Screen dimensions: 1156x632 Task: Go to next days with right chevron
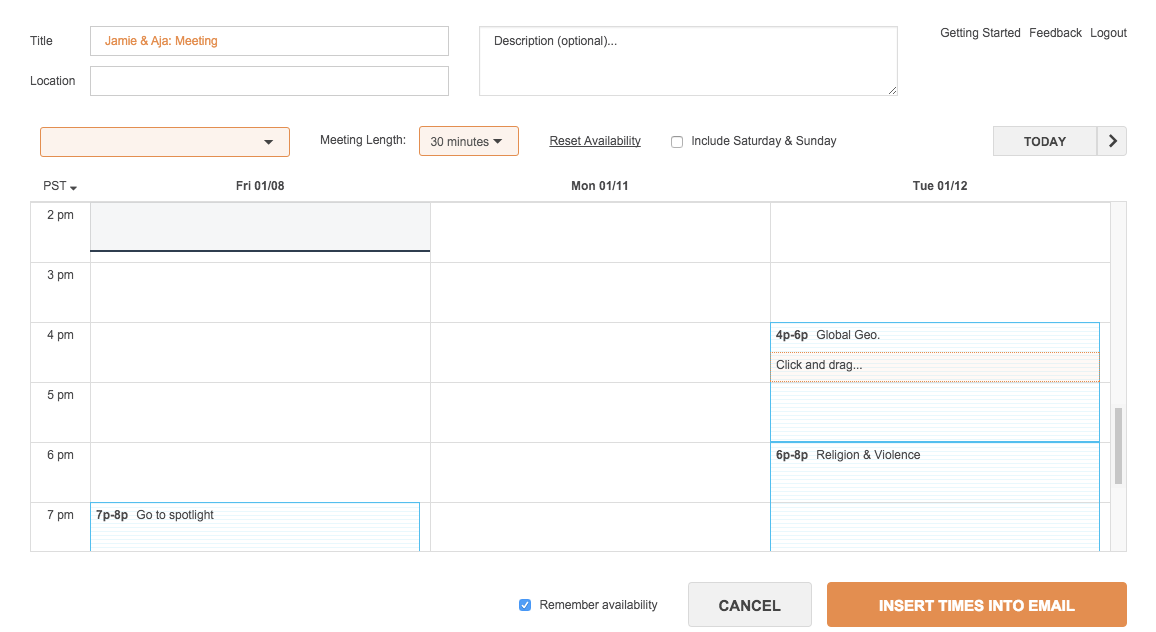click(1112, 141)
